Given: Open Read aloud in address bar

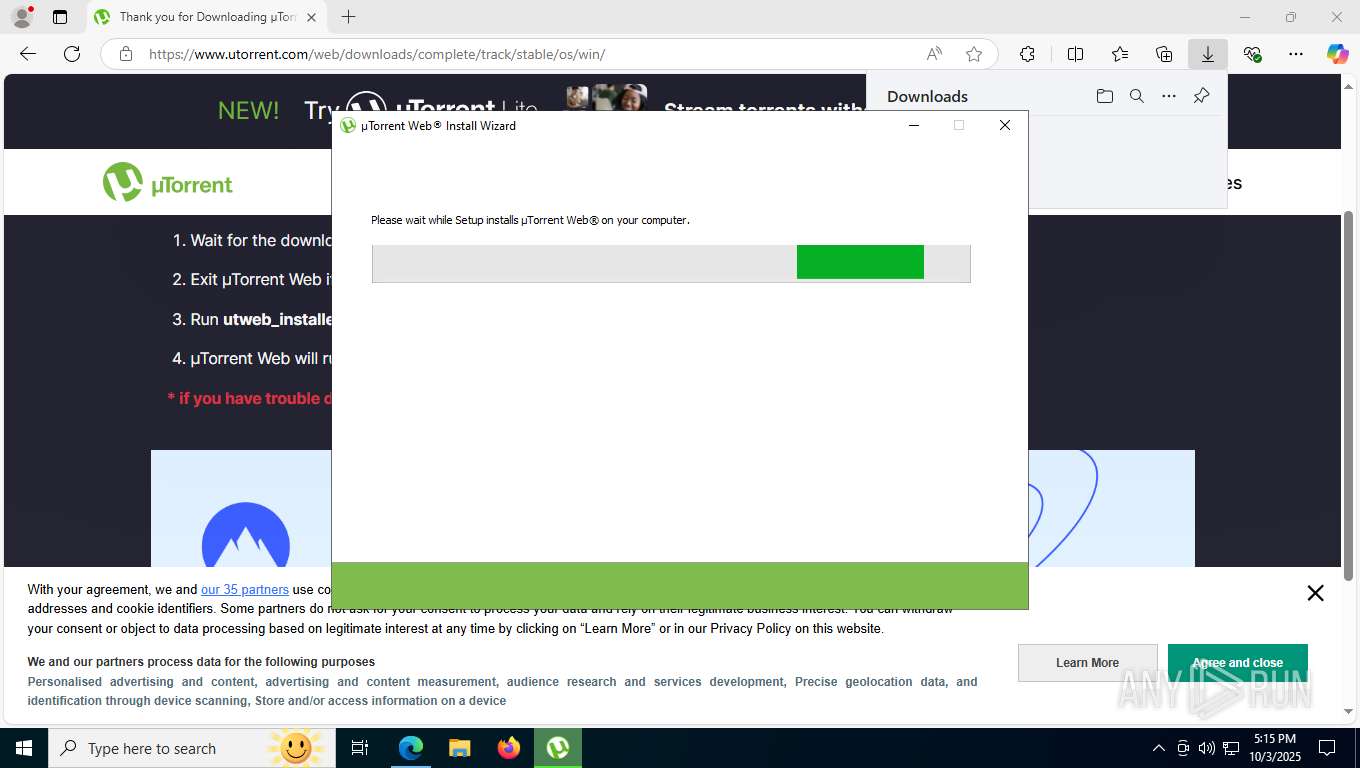Looking at the screenshot, I should tap(934, 54).
